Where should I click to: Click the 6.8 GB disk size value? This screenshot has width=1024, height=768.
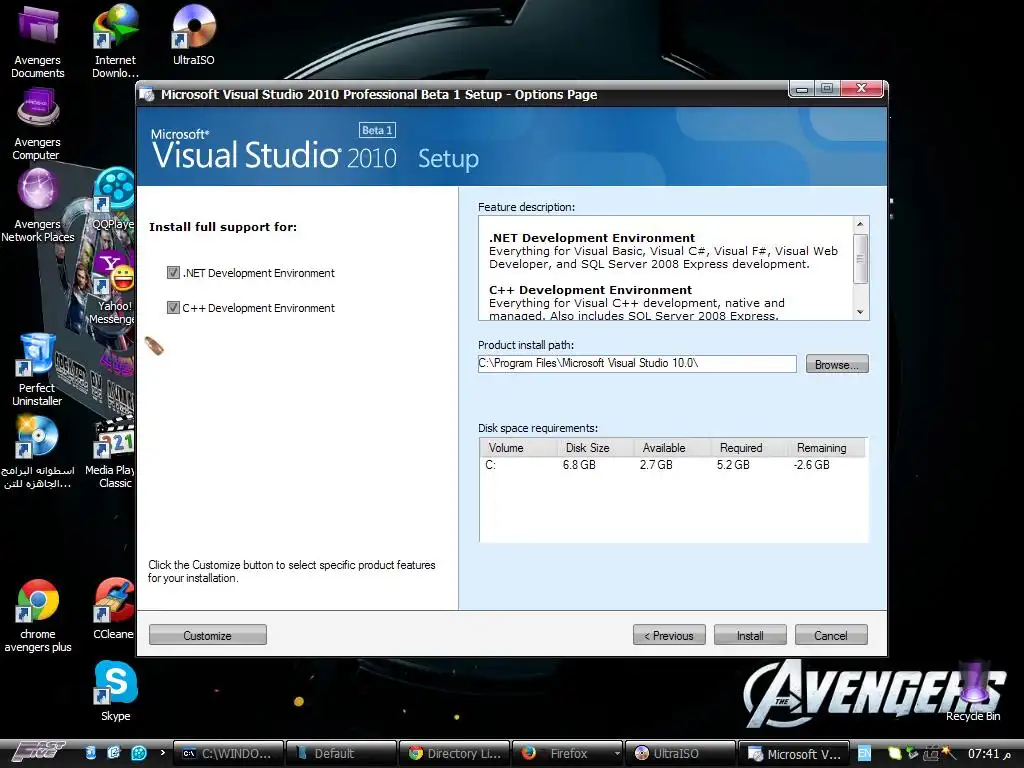click(579, 465)
